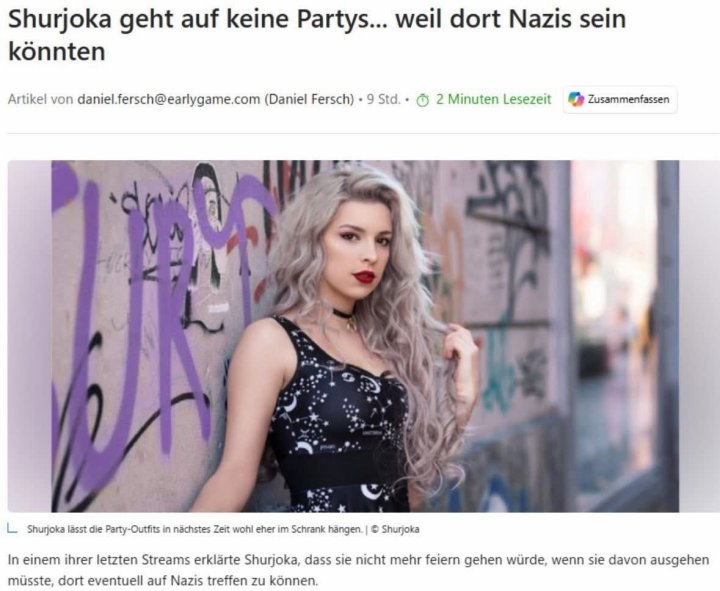The width and height of the screenshot is (720, 591).
Task: Open the article photo of Shurjoka
Action: (x=365, y=336)
